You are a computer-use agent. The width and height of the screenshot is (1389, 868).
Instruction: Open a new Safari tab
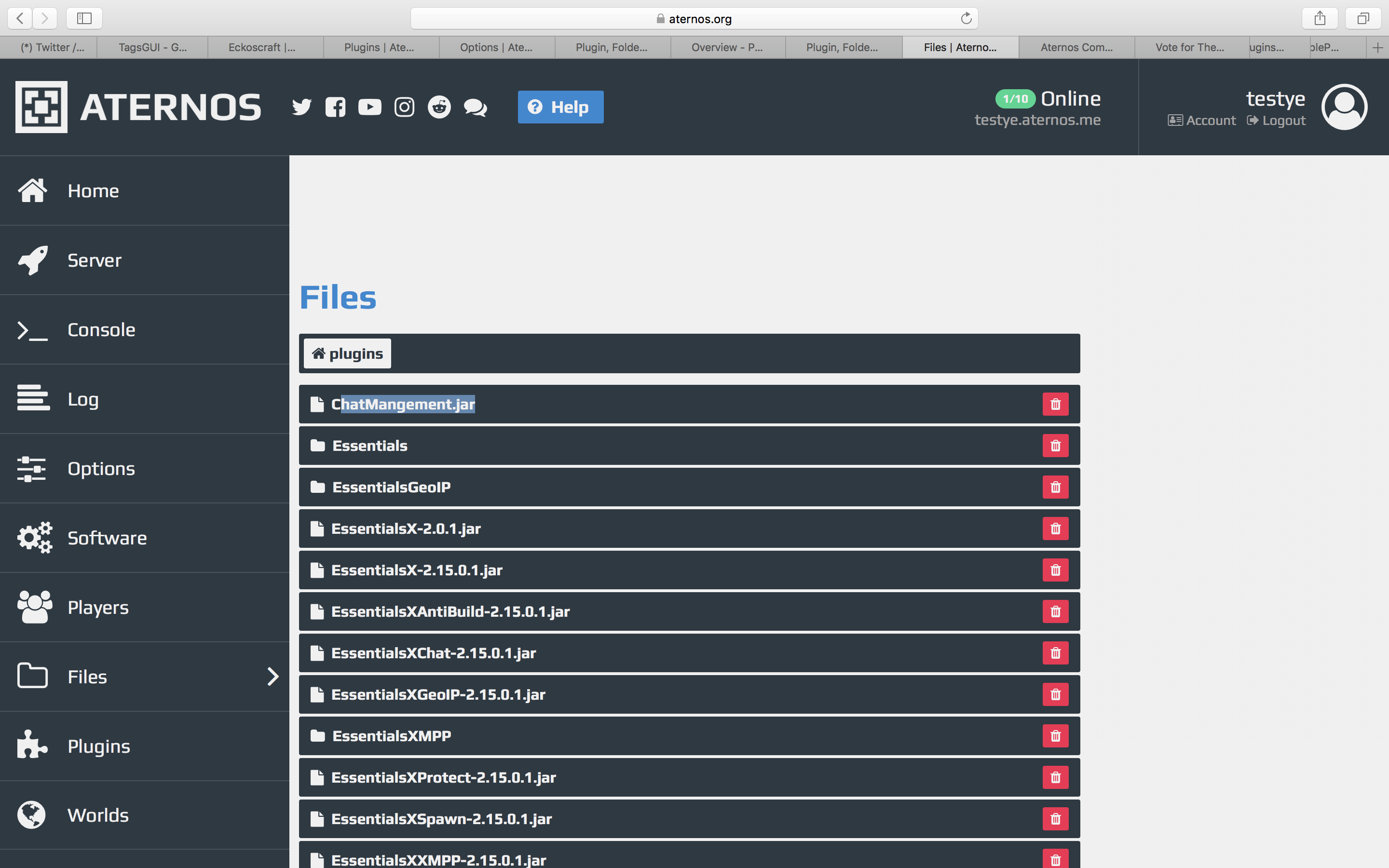[1377, 48]
